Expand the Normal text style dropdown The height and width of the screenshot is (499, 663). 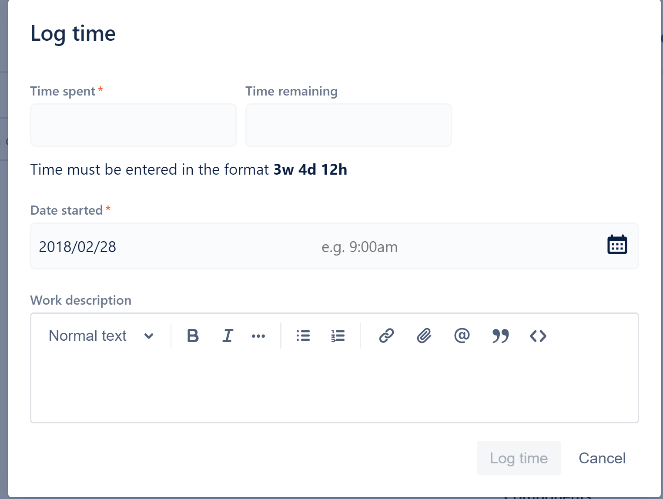[x=101, y=336]
